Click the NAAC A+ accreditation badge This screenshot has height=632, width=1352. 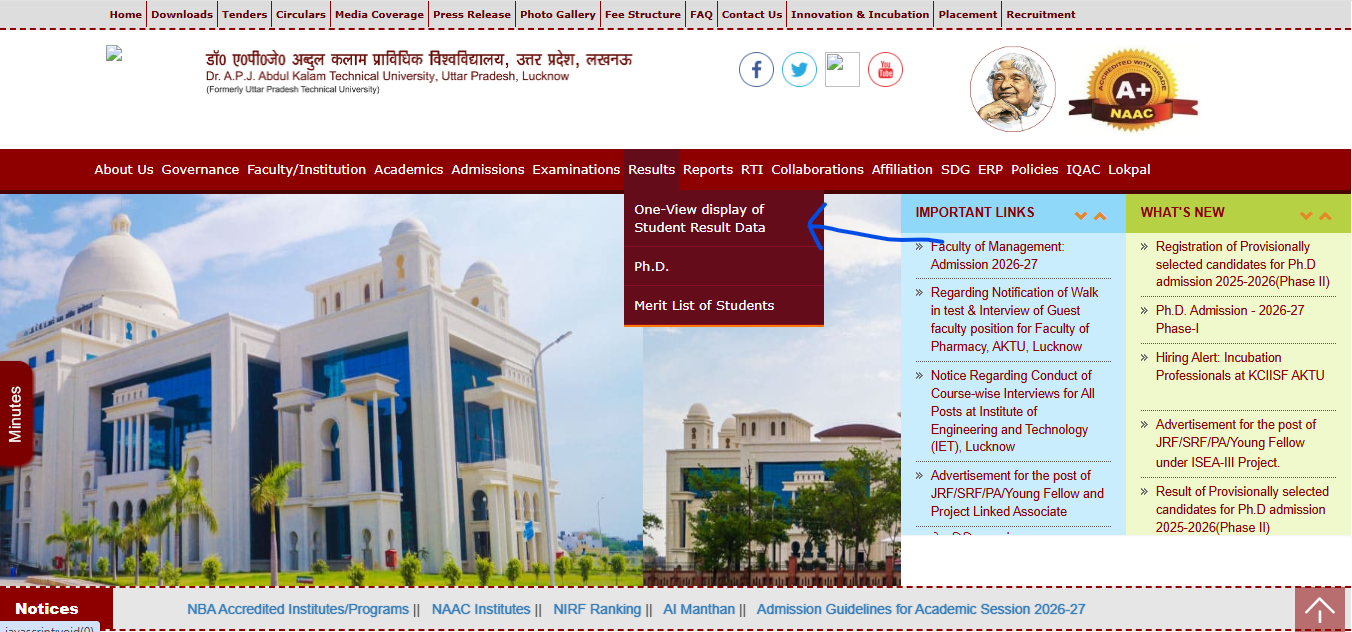1133,89
